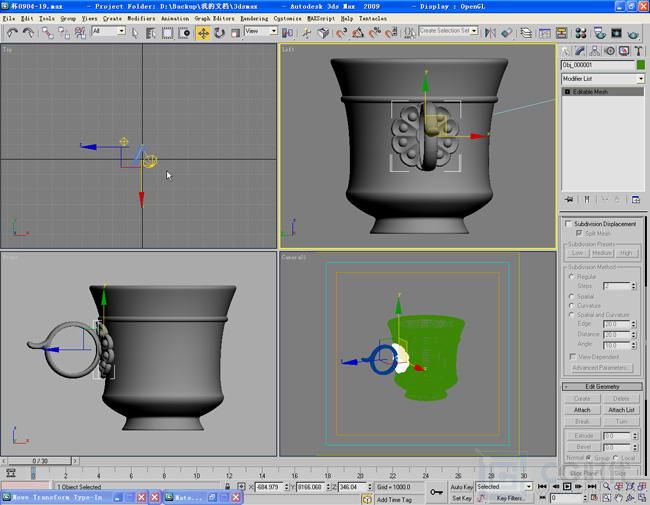Image resolution: width=650 pixels, height=505 pixels.
Task: Open the Curve Editor icon
Action: tap(545, 33)
